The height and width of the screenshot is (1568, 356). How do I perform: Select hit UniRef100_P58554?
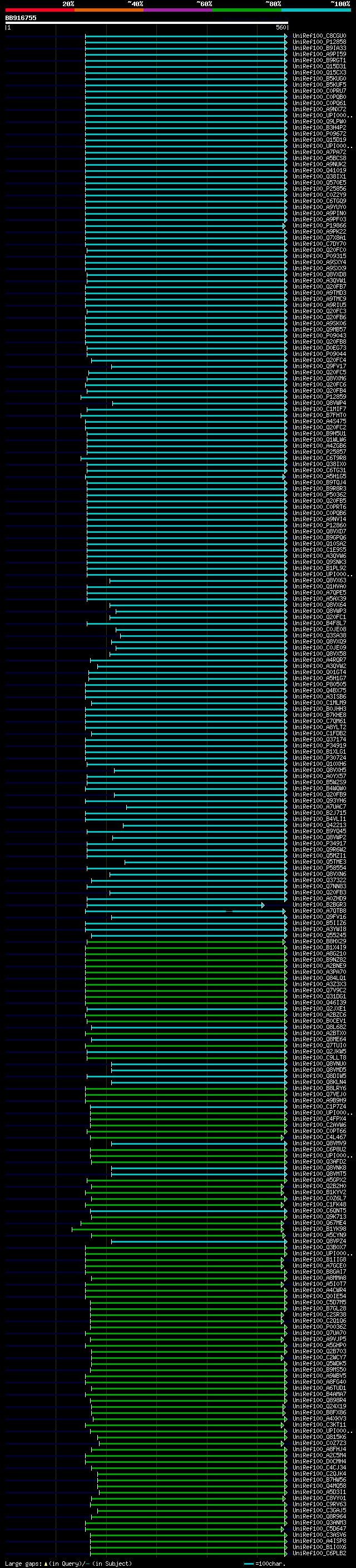[319, 868]
